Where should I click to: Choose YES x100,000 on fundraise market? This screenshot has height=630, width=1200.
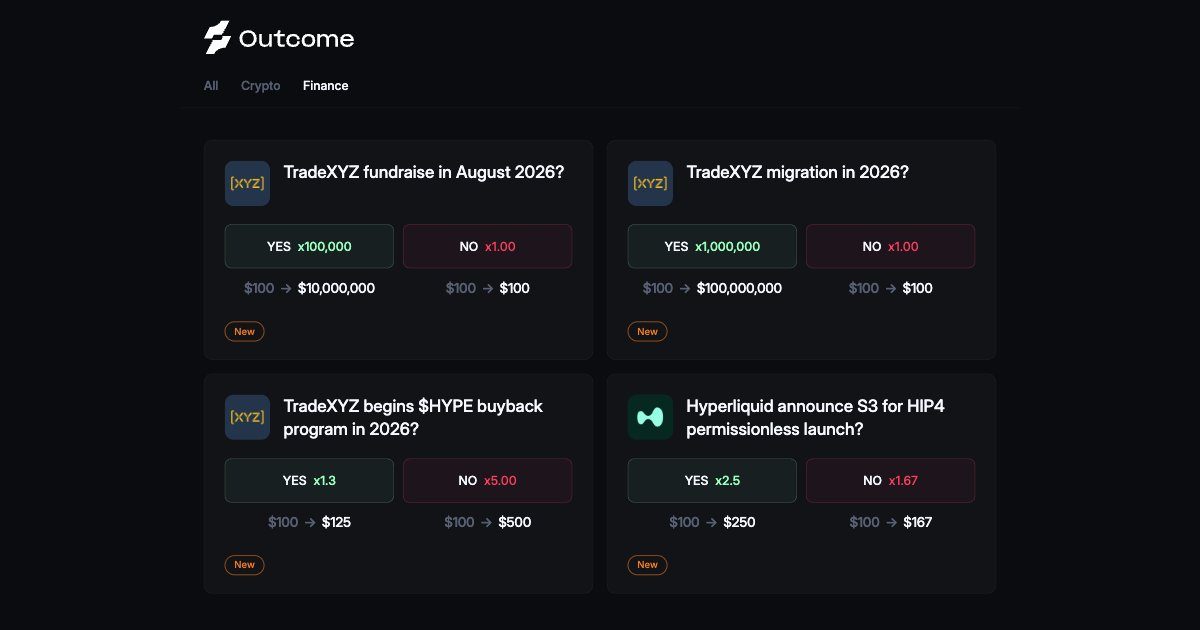pos(309,246)
